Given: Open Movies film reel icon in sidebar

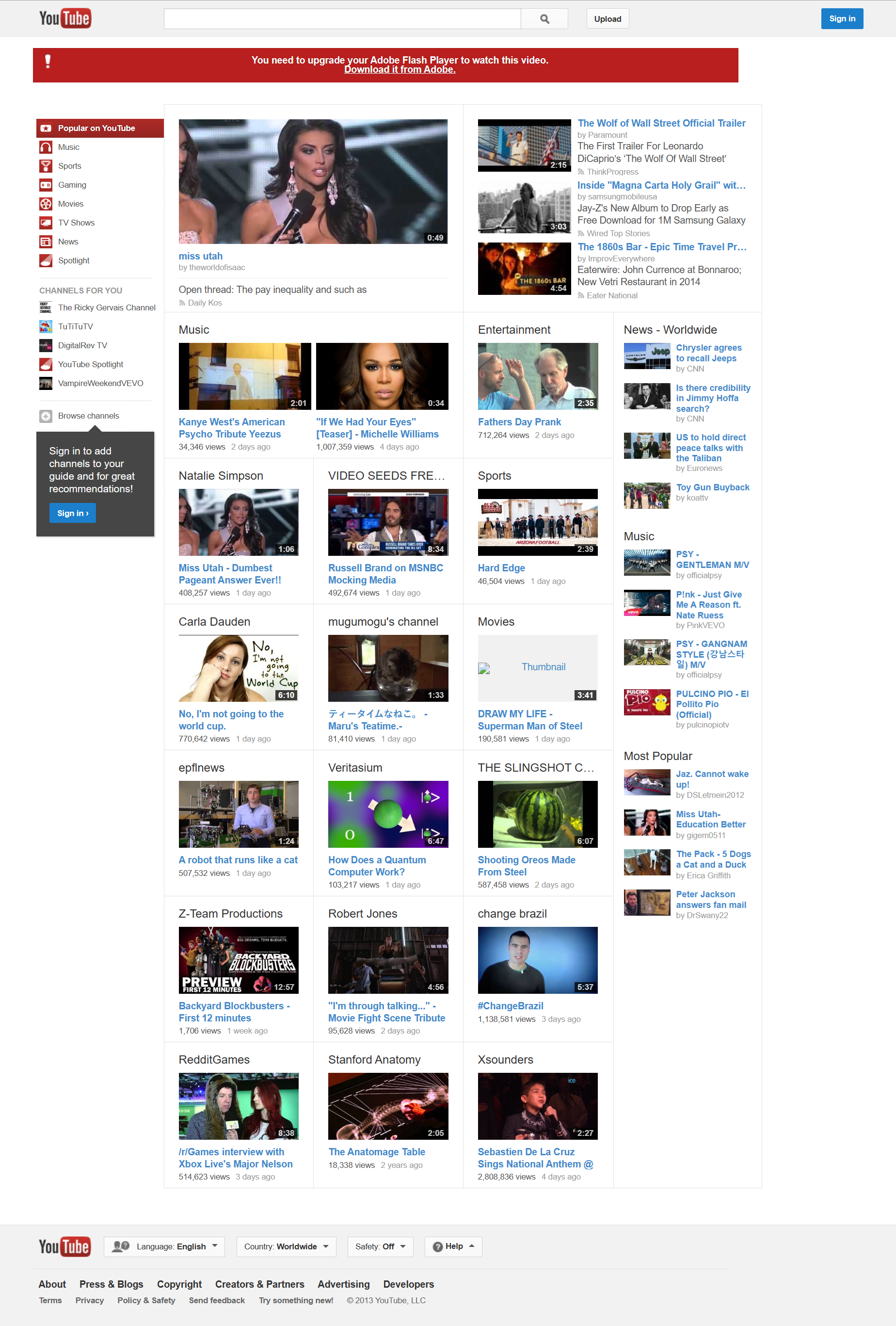Looking at the screenshot, I should [46, 204].
